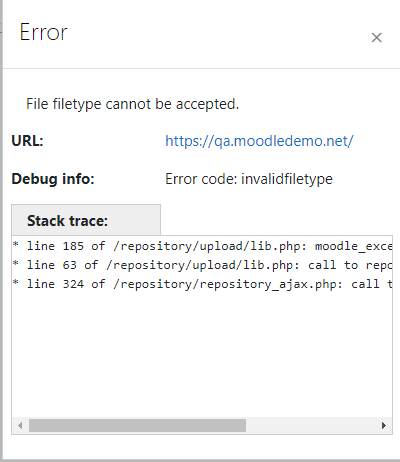The height and width of the screenshot is (462, 400).
Task: Click the '/repository/repository_ajax.php' path text
Action: (x=228, y=284)
